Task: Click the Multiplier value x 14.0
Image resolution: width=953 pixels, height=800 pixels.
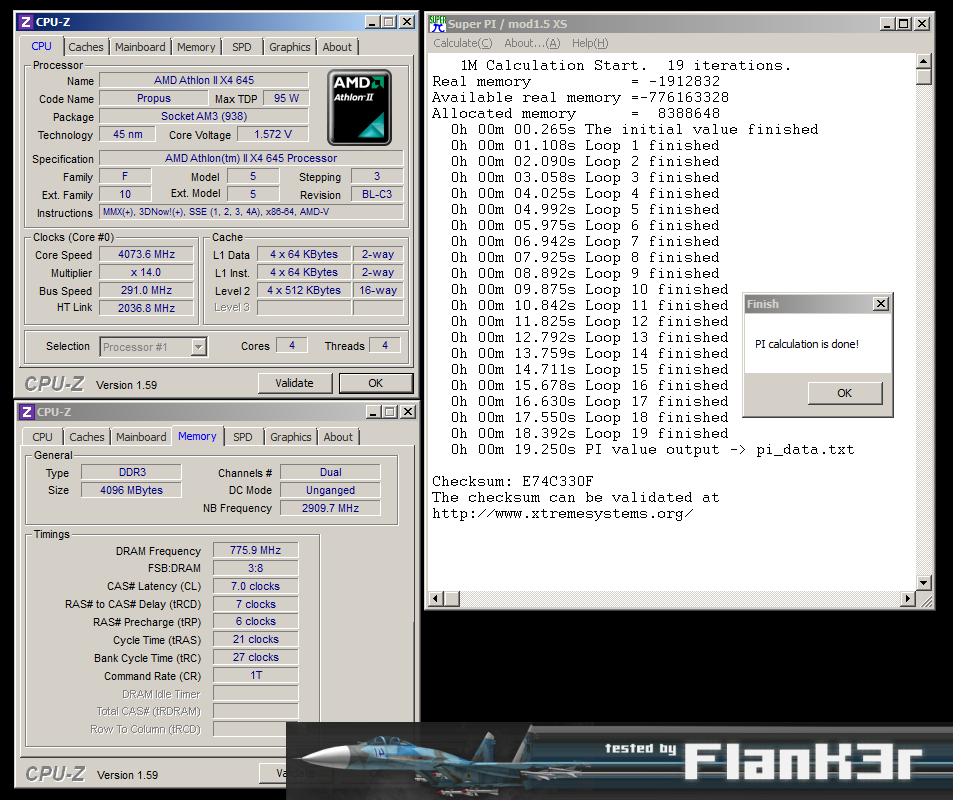Action: click(146, 272)
